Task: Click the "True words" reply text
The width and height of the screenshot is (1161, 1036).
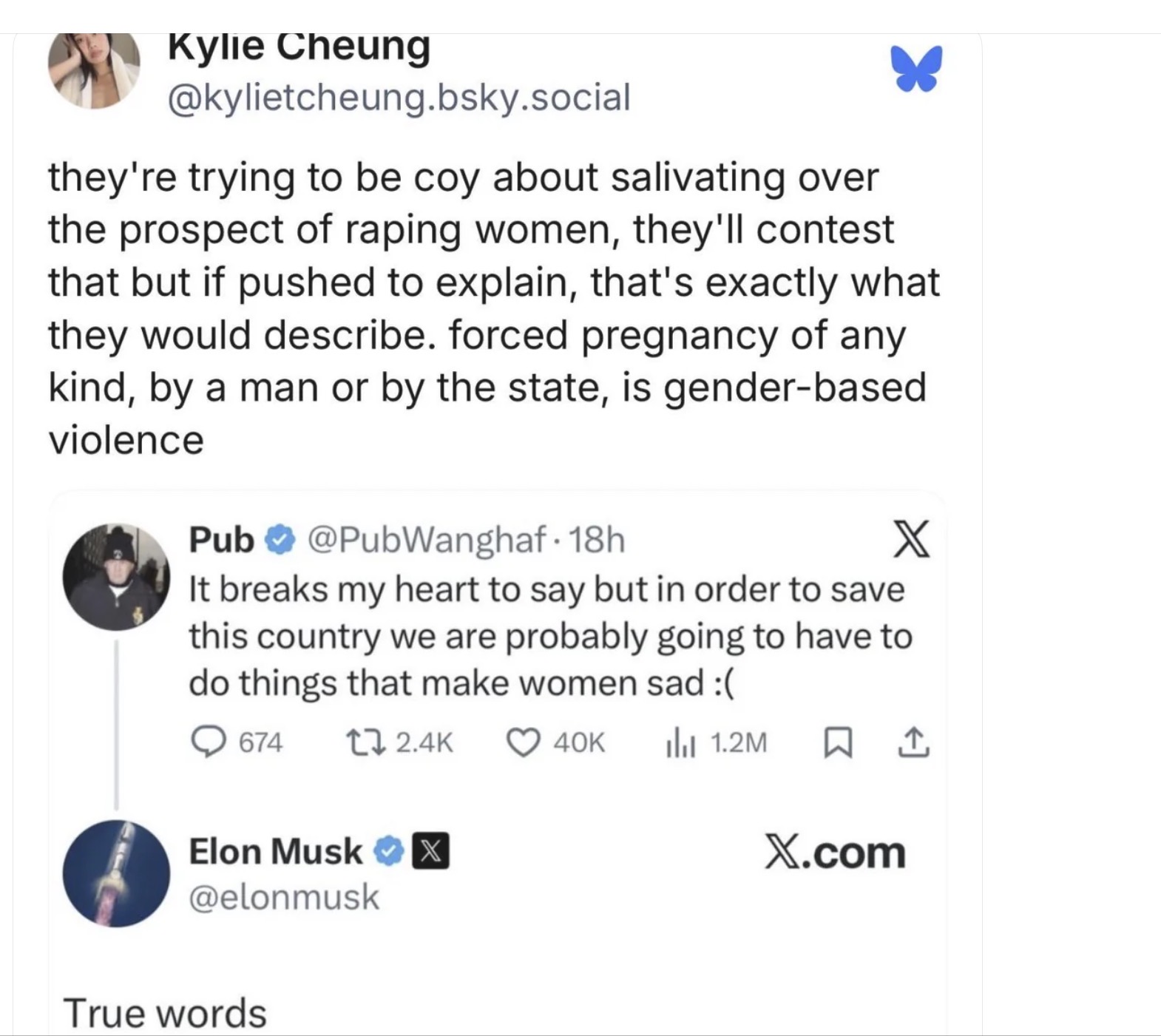Action: (164, 1012)
